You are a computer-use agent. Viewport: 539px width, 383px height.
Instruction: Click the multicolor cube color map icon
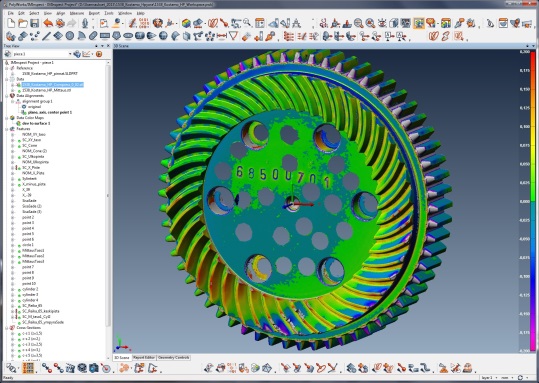pos(186,23)
